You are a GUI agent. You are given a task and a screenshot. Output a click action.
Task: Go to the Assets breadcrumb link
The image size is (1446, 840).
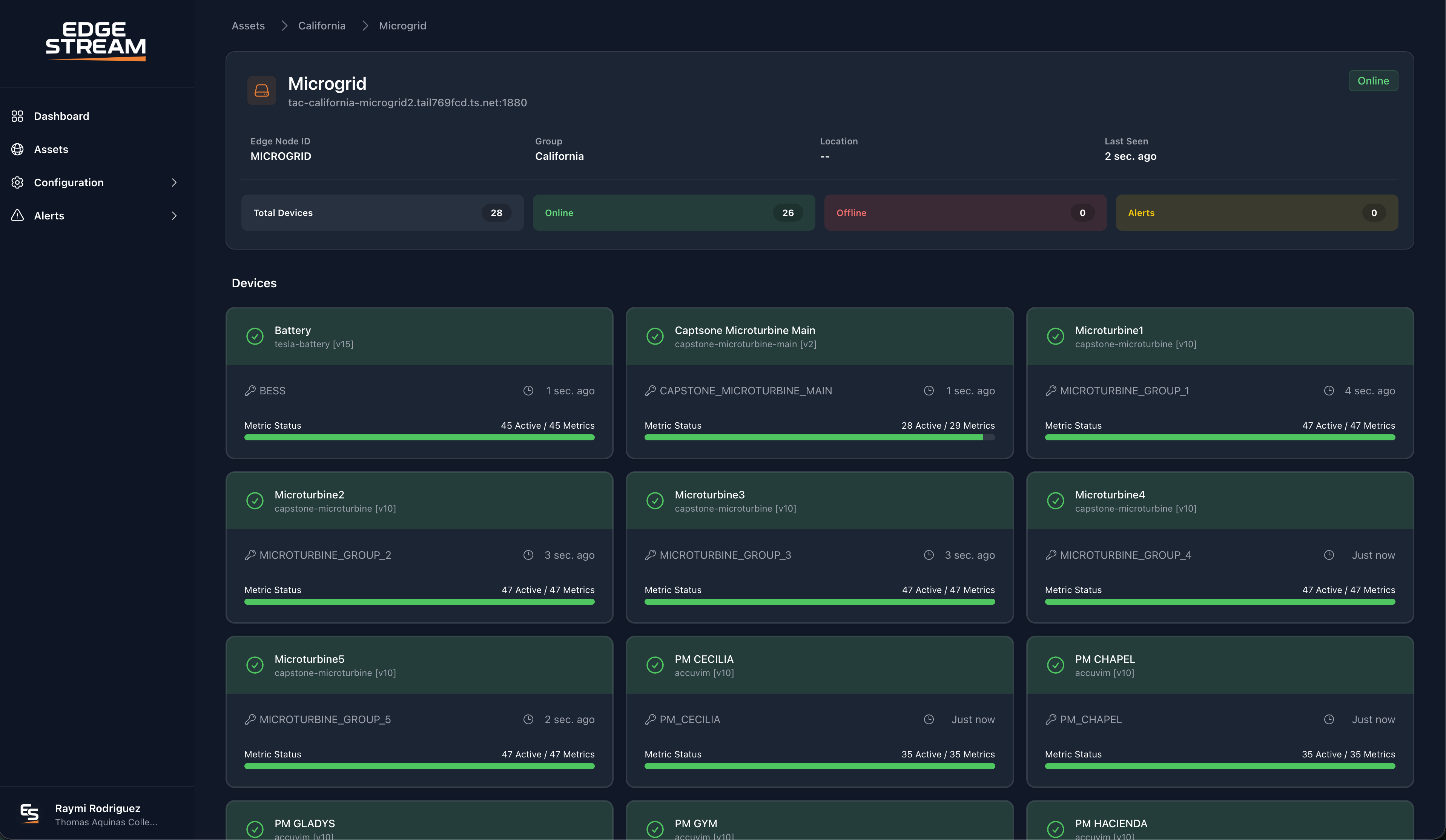248,26
